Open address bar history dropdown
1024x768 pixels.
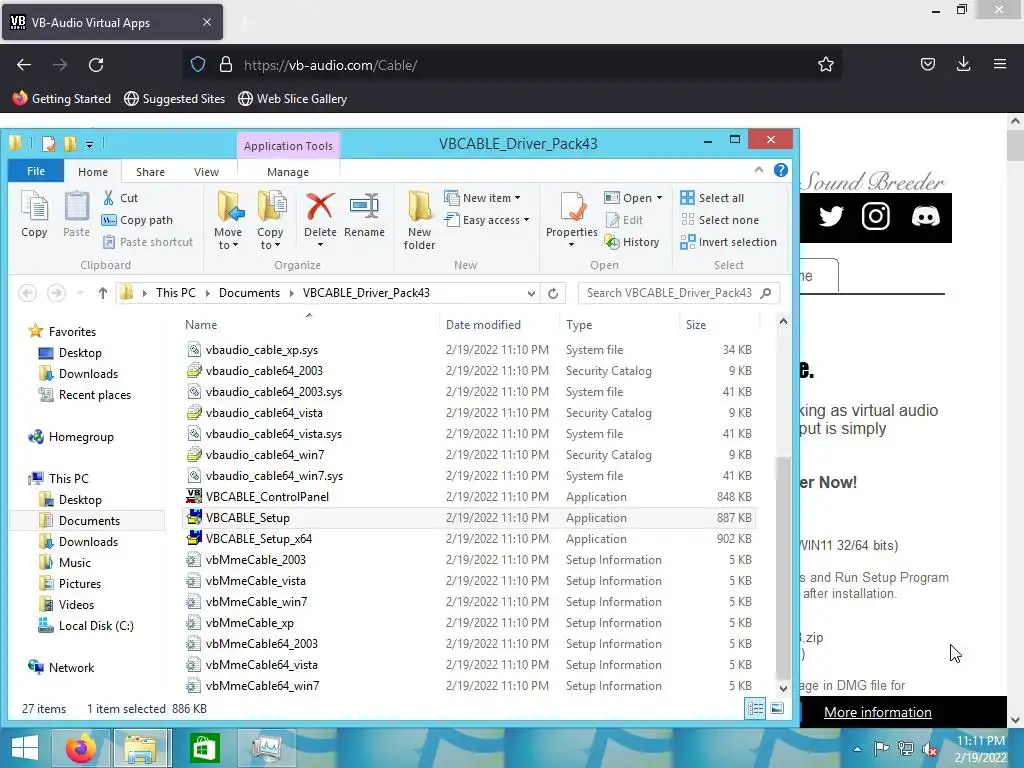pyautogui.click(x=531, y=293)
